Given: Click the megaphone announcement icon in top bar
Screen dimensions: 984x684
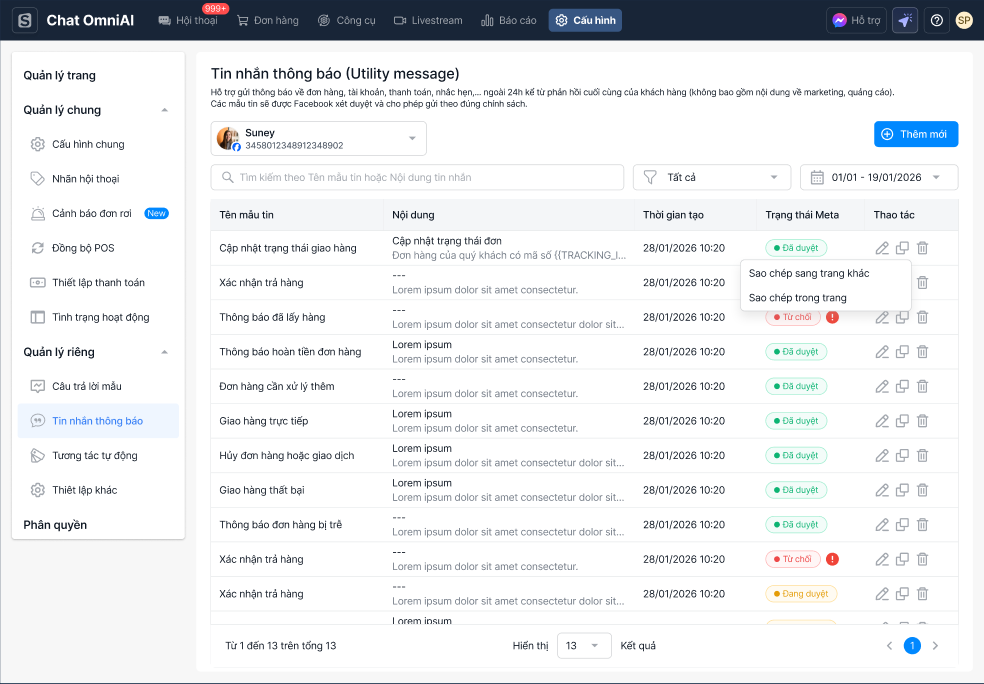Looking at the screenshot, I should 905,20.
